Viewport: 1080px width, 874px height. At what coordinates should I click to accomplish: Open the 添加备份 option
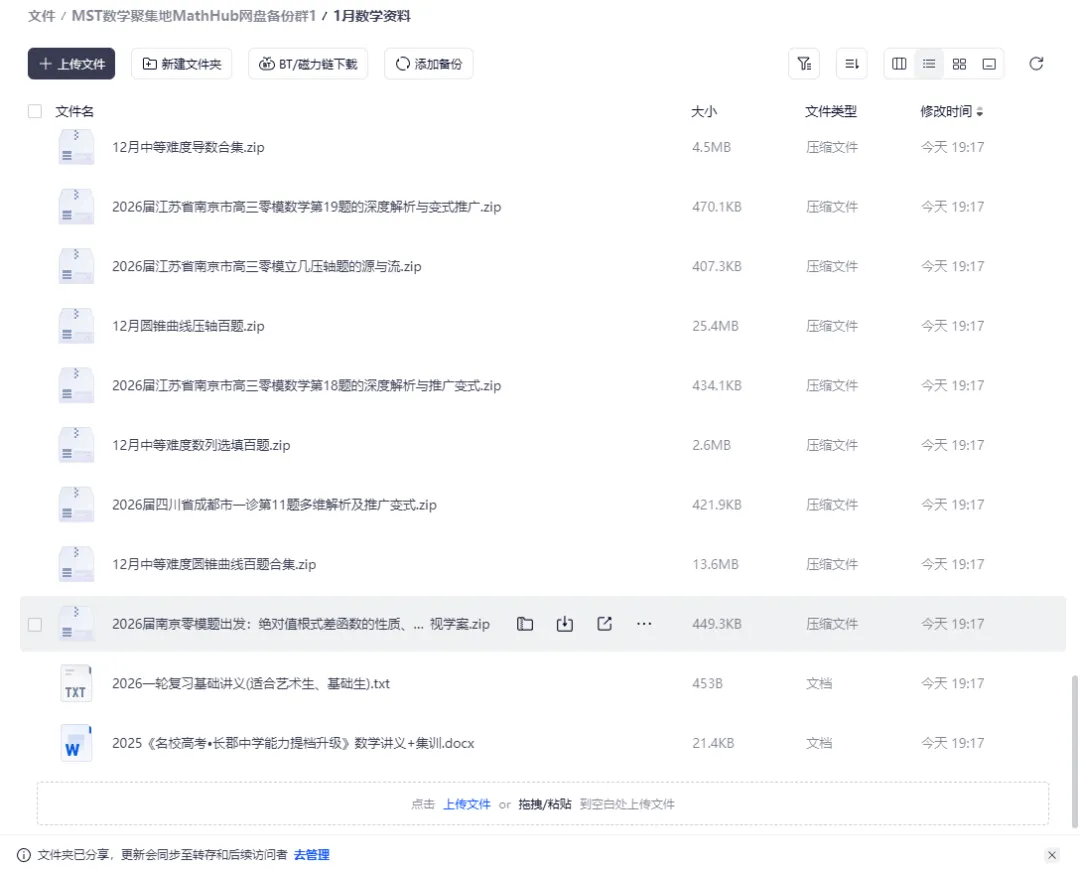[428, 63]
